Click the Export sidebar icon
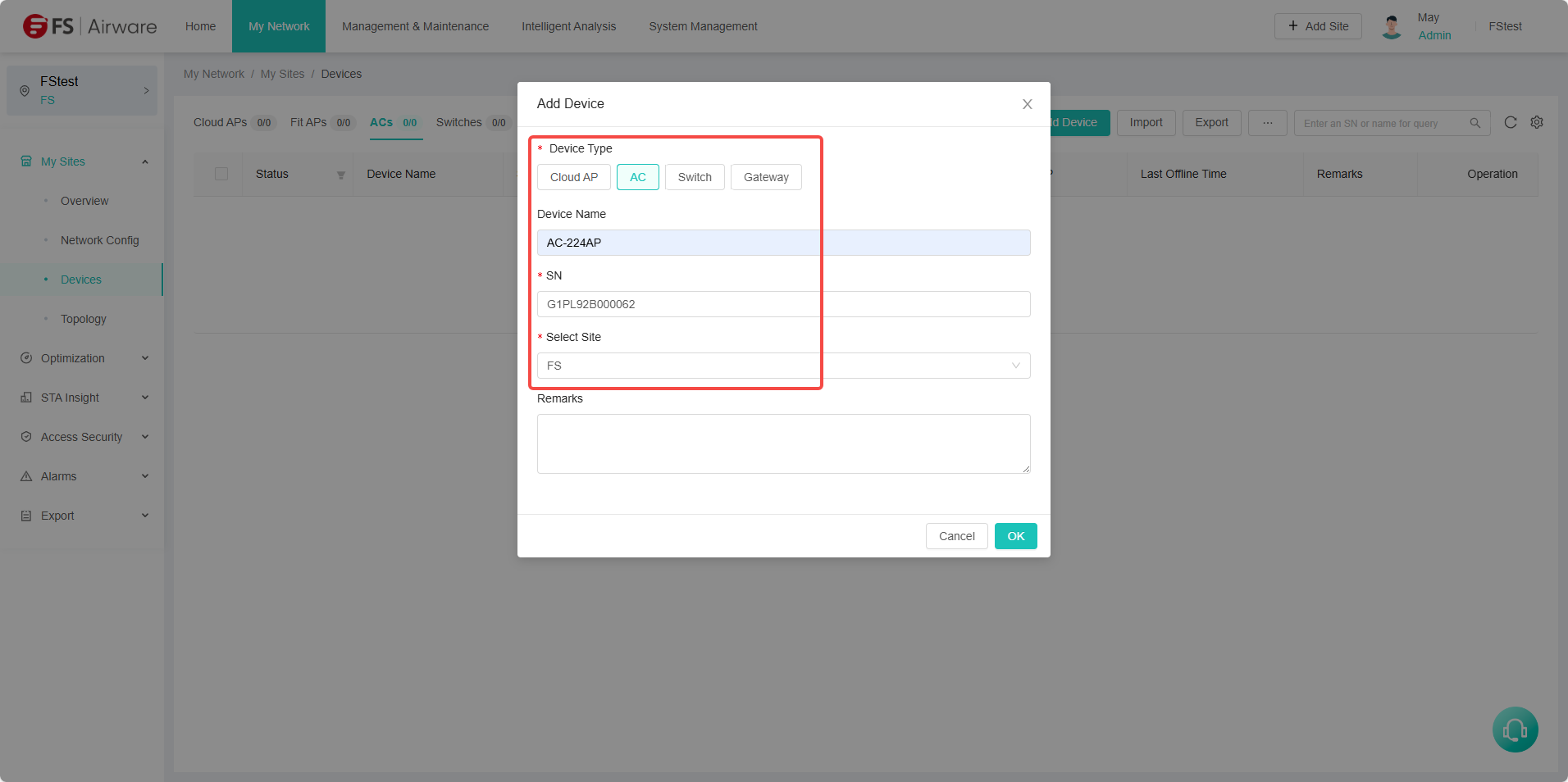Image resolution: width=1568 pixels, height=782 pixels. coord(26,516)
